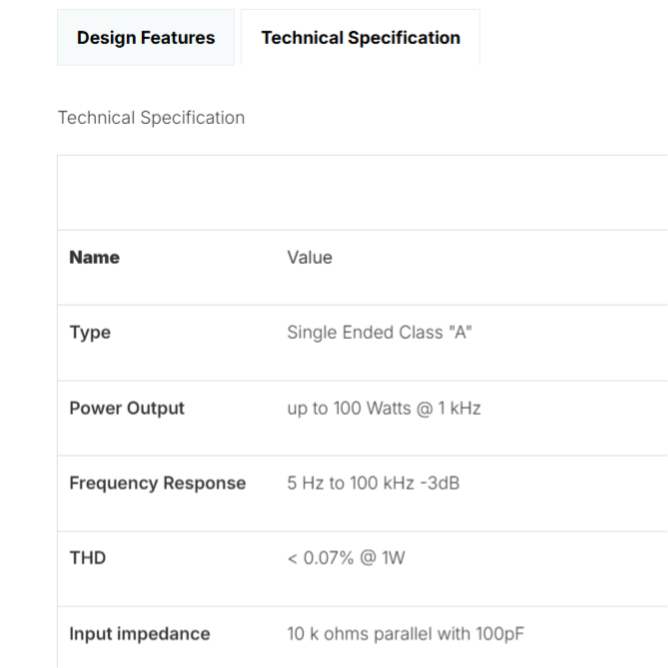The image size is (668, 668).
Task: Switch to the Design Features tab
Action: point(146,38)
